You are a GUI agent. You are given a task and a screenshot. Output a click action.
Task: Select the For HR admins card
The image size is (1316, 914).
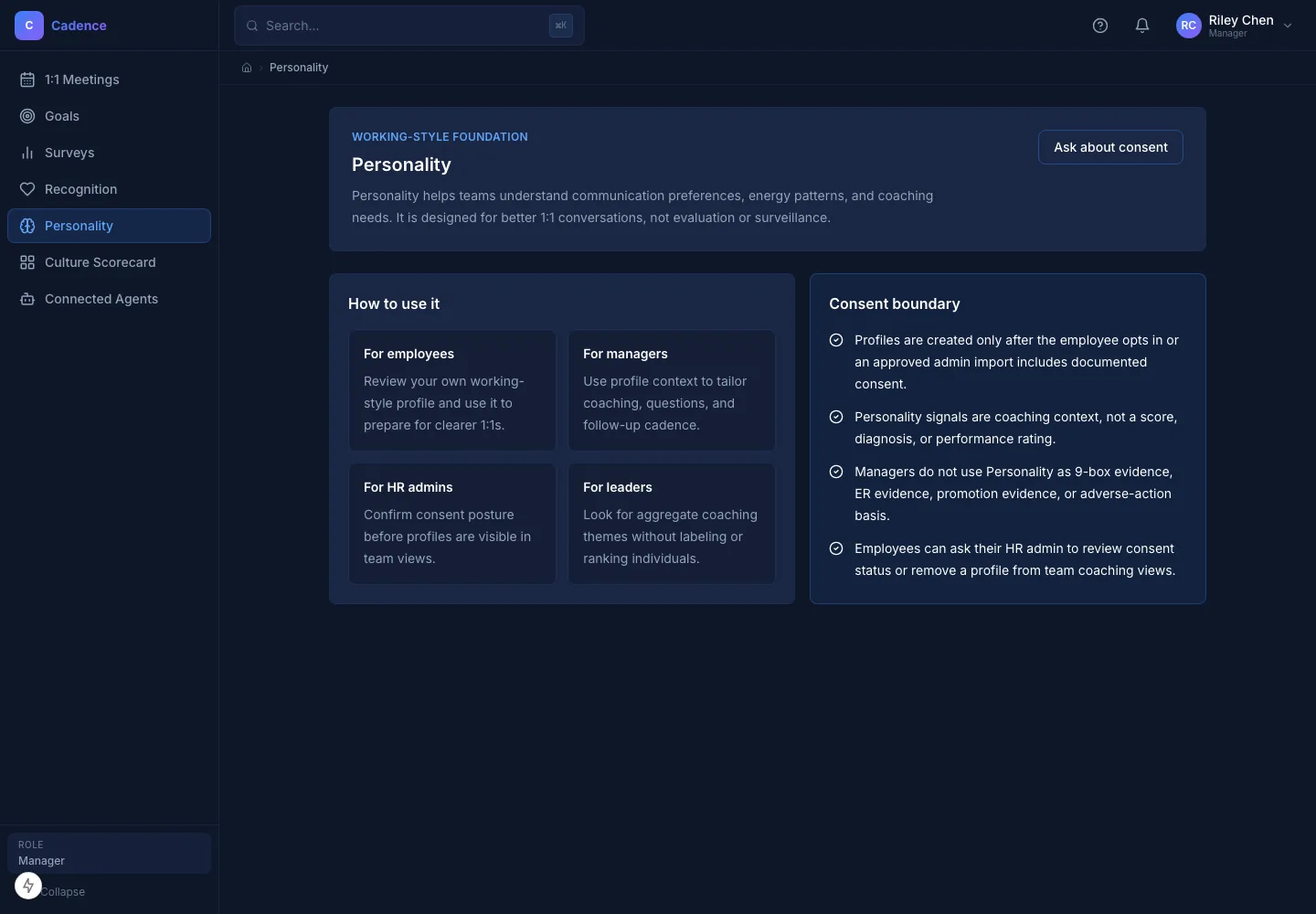click(452, 524)
